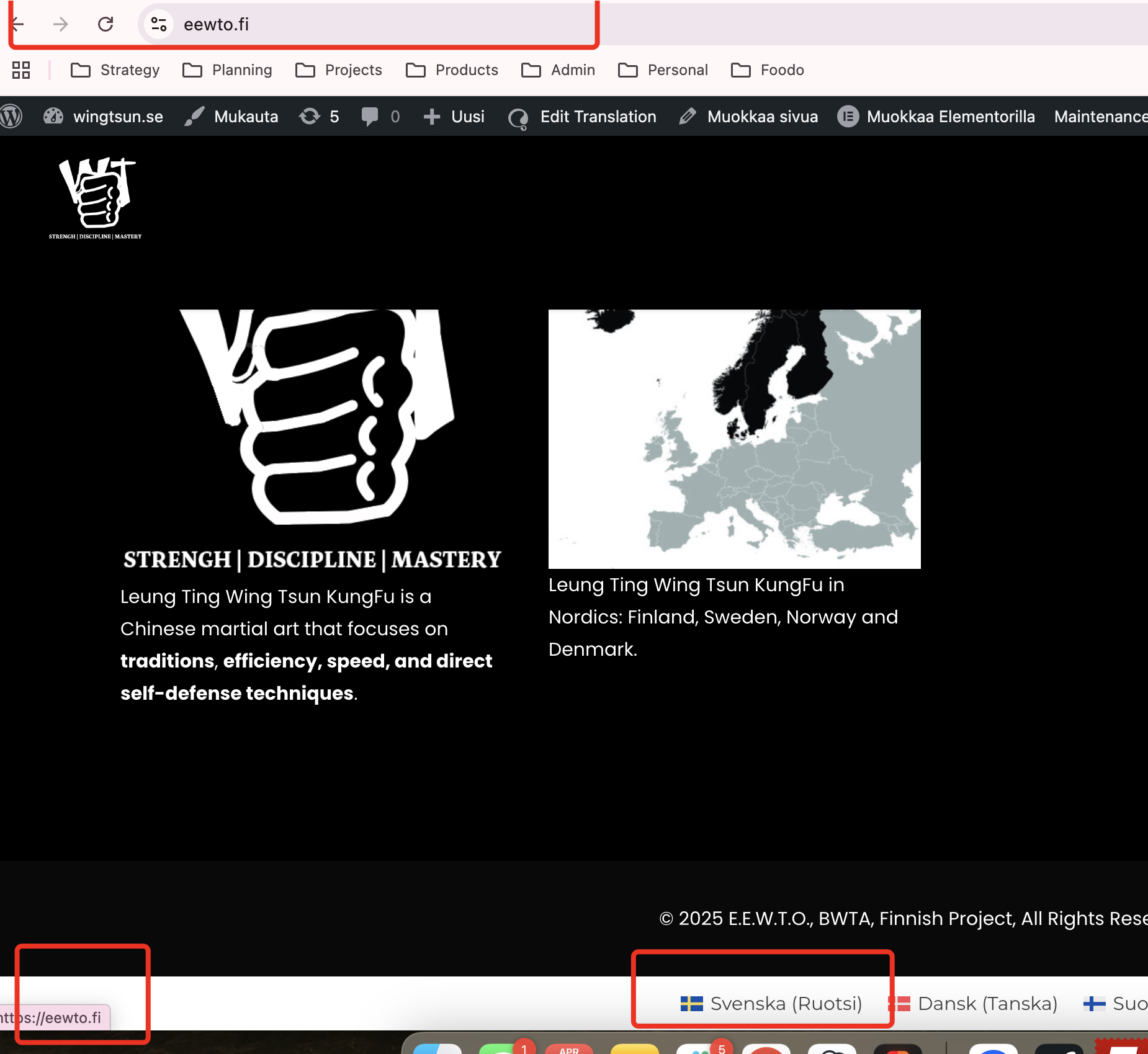The width and height of the screenshot is (1148, 1054).
Task: Open the Strategy bookmarks folder
Action: point(115,70)
